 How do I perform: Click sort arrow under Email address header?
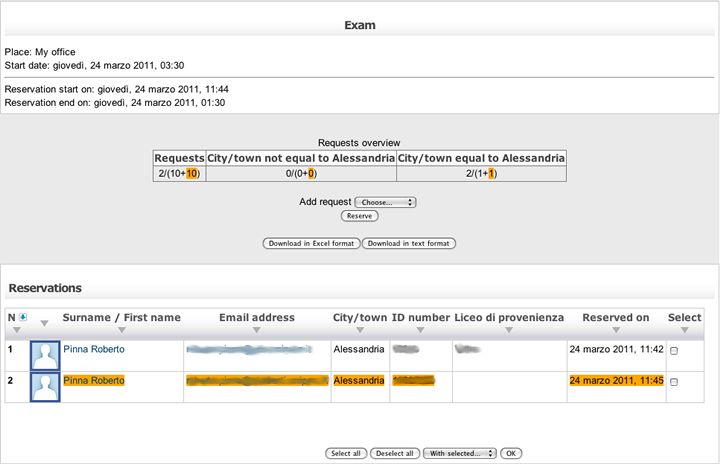pos(257,330)
